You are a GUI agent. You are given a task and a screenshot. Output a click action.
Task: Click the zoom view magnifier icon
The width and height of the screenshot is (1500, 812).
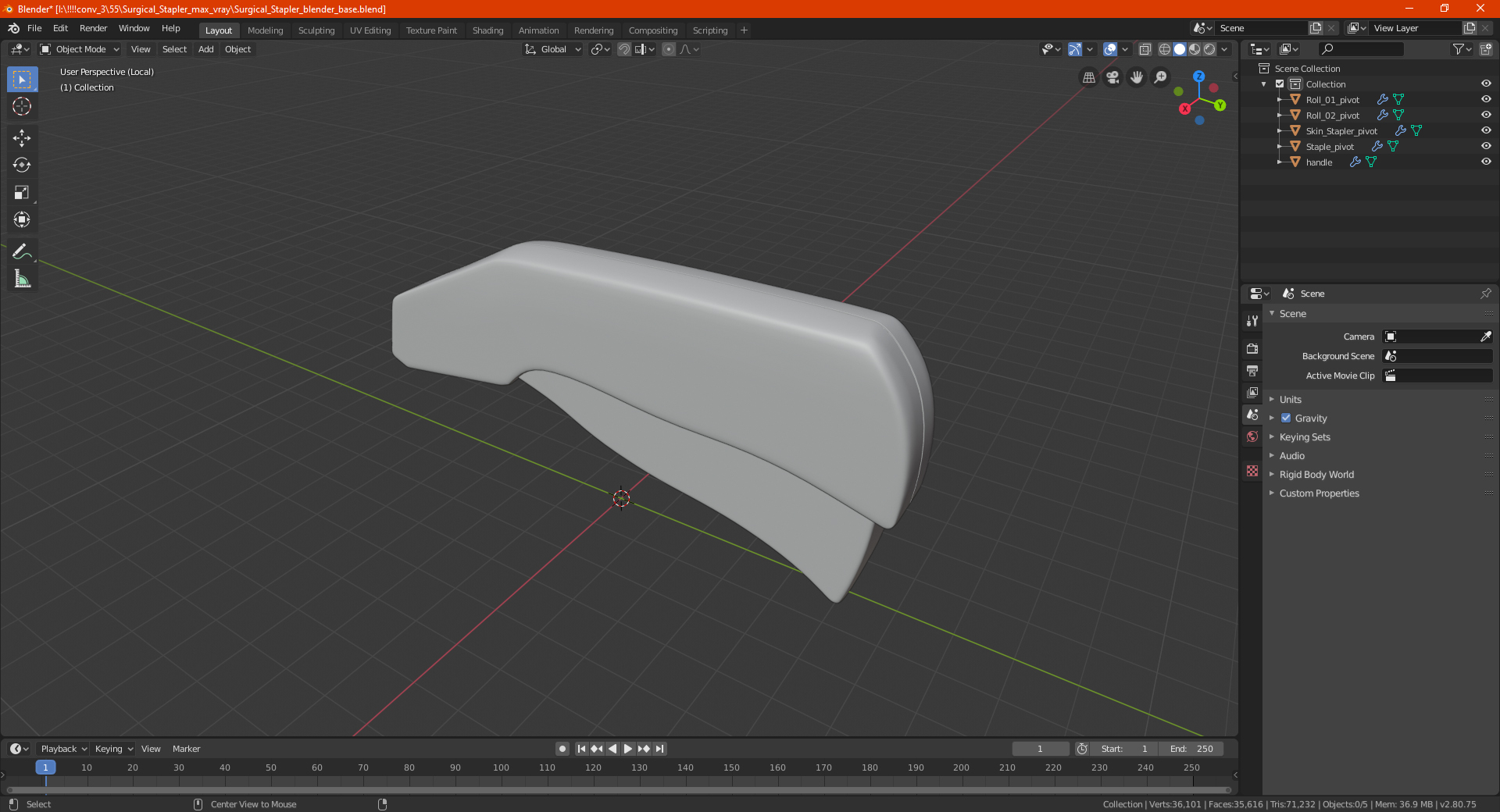pyautogui.click(x=1161, y=77)
